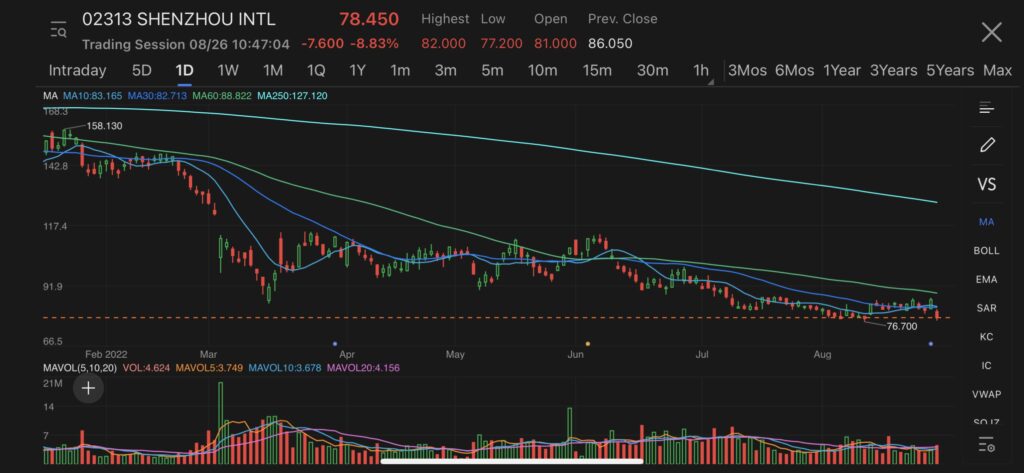Toggle the KC indicator

(986, 337)
